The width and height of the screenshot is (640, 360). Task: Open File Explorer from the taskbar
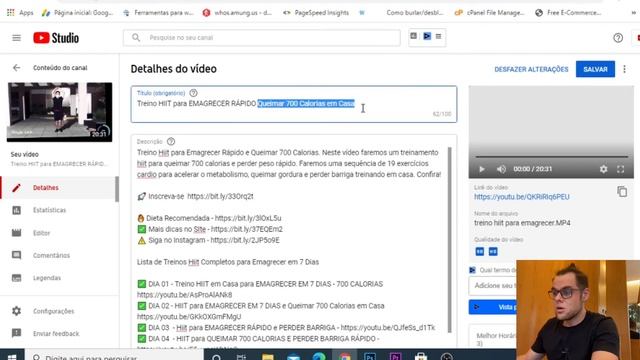pos(268,357)
